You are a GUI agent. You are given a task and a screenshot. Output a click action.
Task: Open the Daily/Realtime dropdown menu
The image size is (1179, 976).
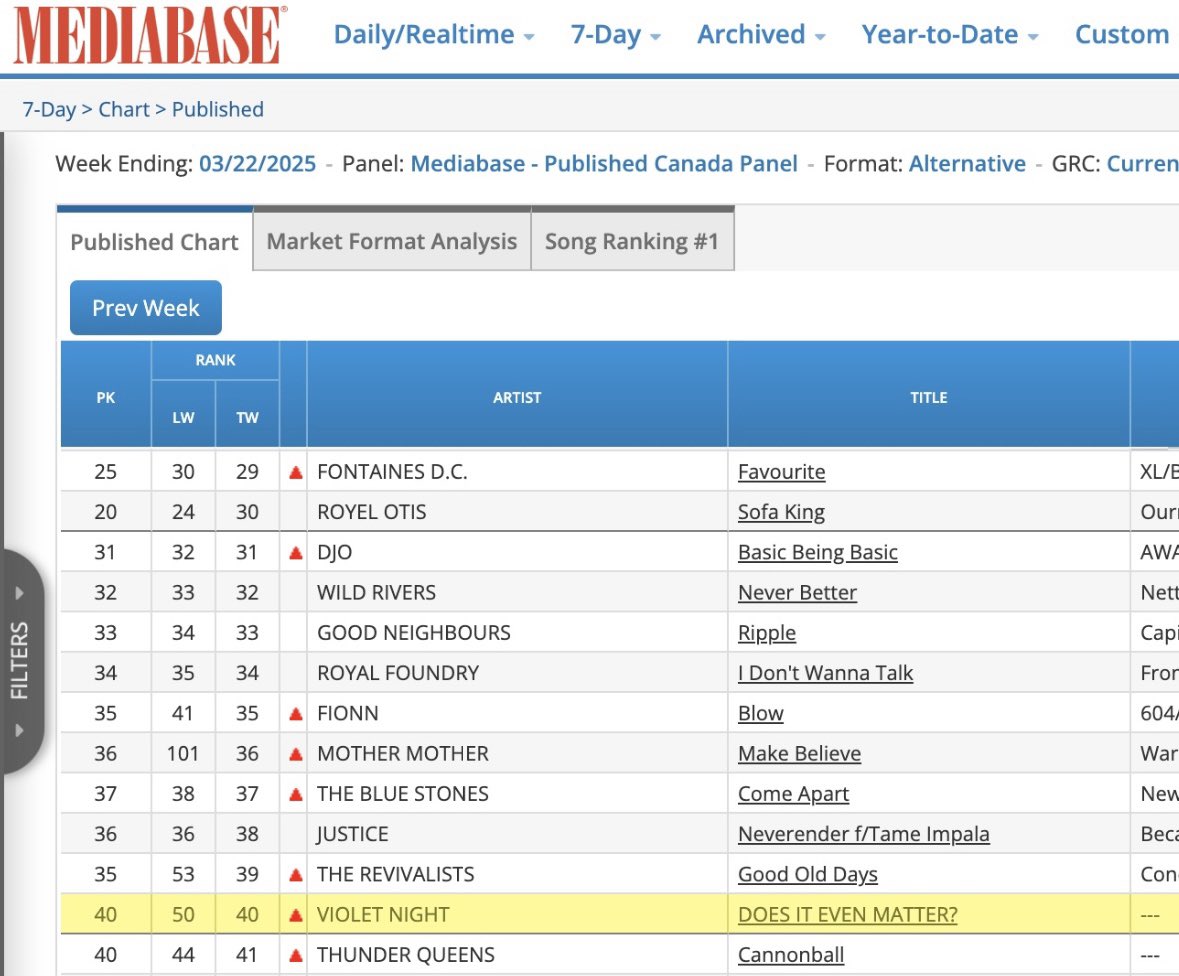pyautogui.click(x=434, y=35)
